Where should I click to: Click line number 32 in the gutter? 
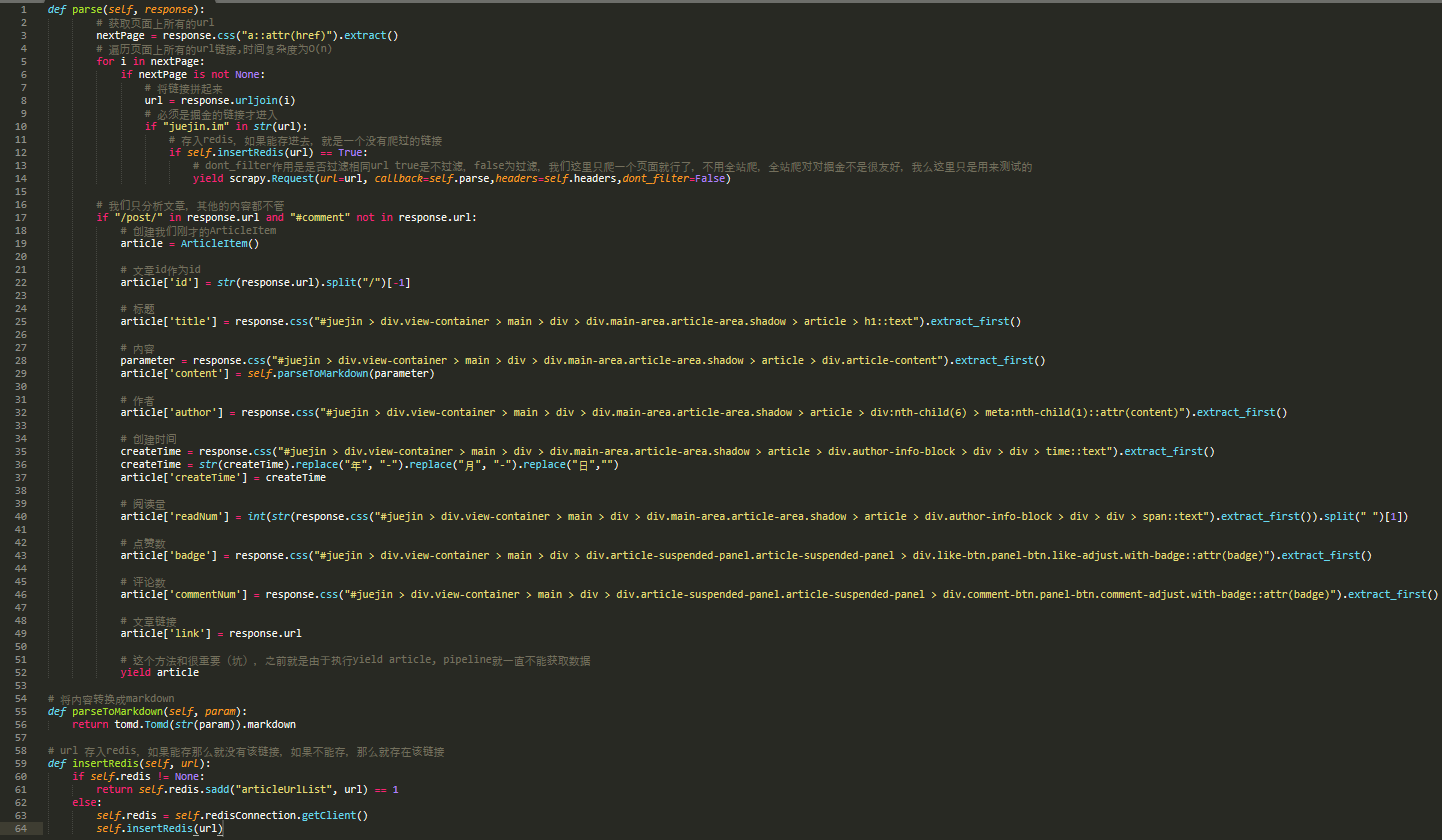[x=23, y=412]
